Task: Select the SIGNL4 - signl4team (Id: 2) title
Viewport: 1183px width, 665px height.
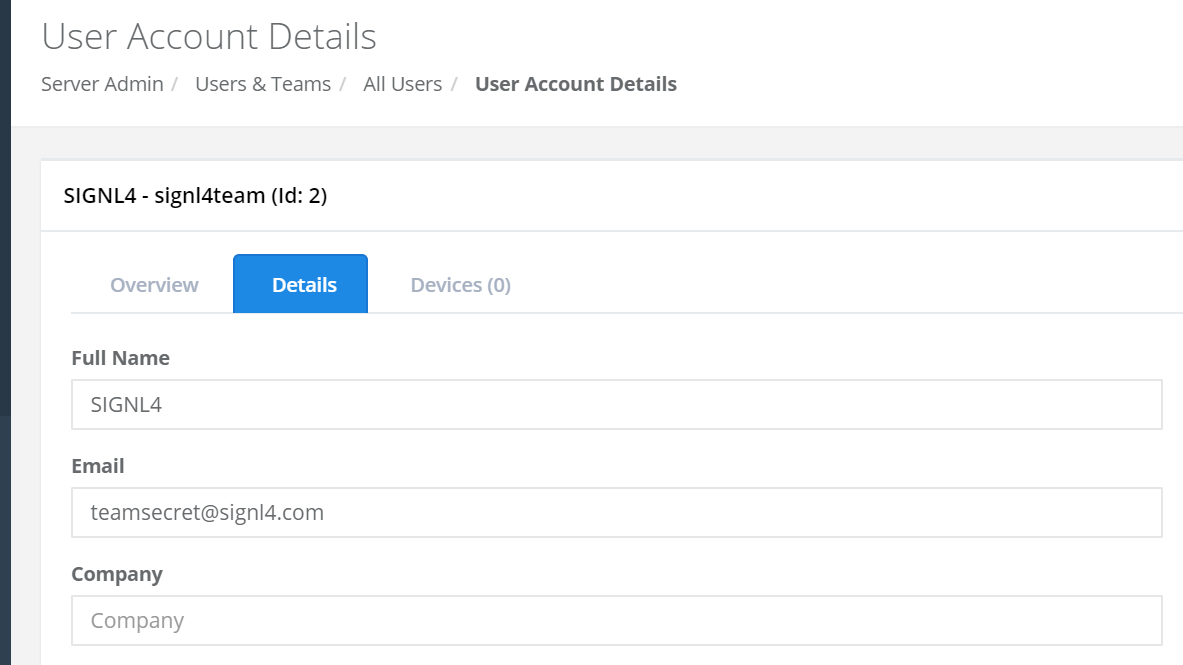Action: coord(195,195)
